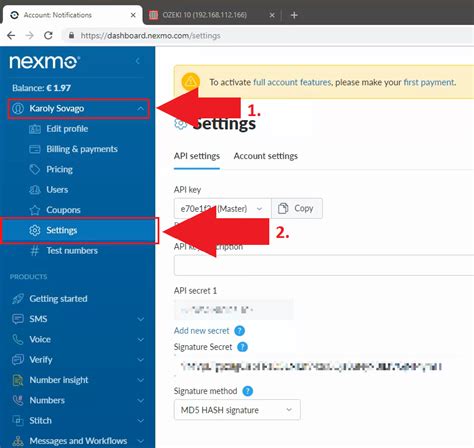
Task: Click the Edit profile card icon
Action: point(35,129)
